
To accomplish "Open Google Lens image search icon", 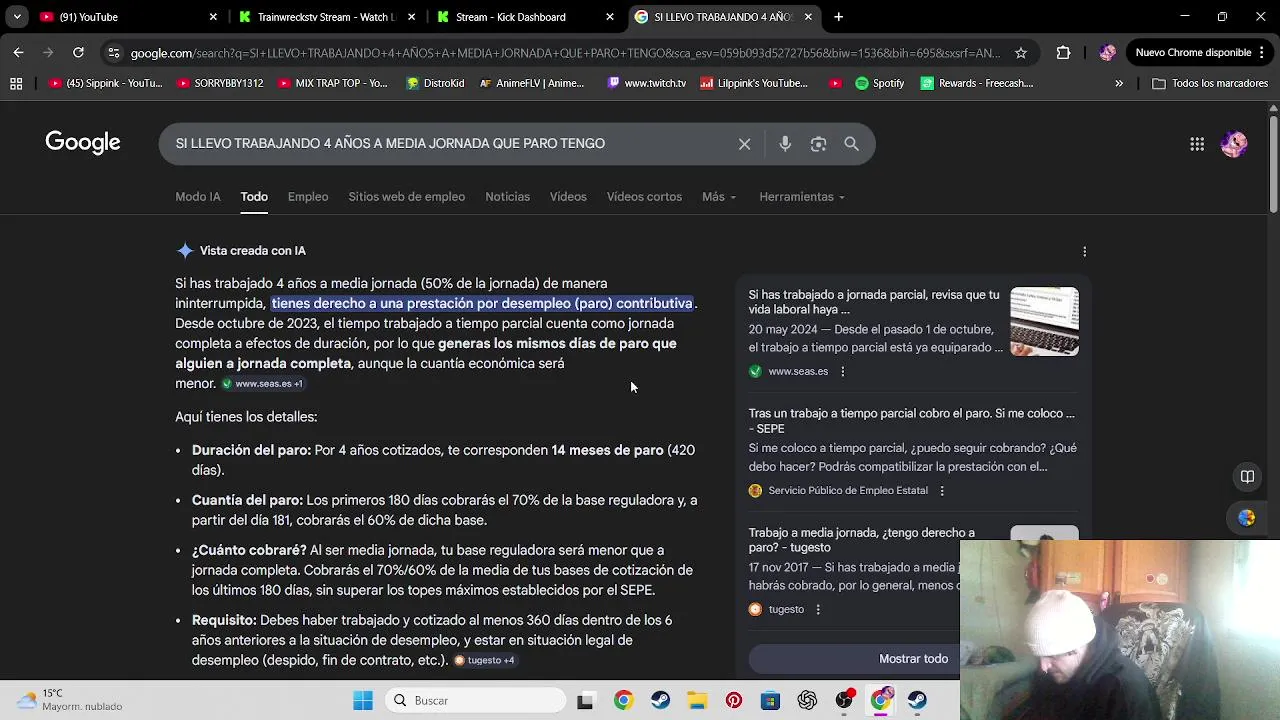I will (x=818, y=144).
